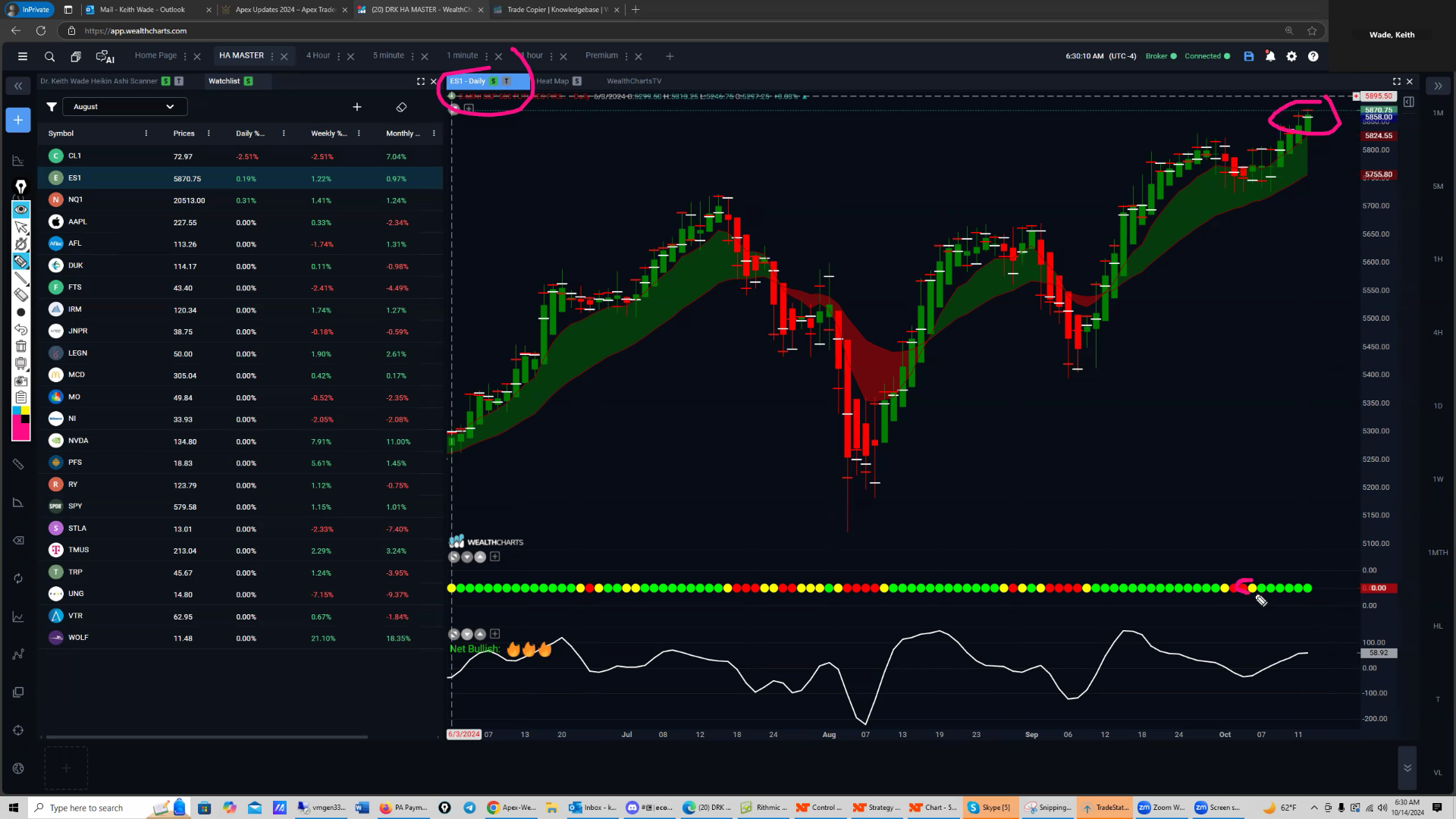Open the search magnifier in the top toolbar
The height and width of the screenshot is (819, 1456).
[49, 56]
